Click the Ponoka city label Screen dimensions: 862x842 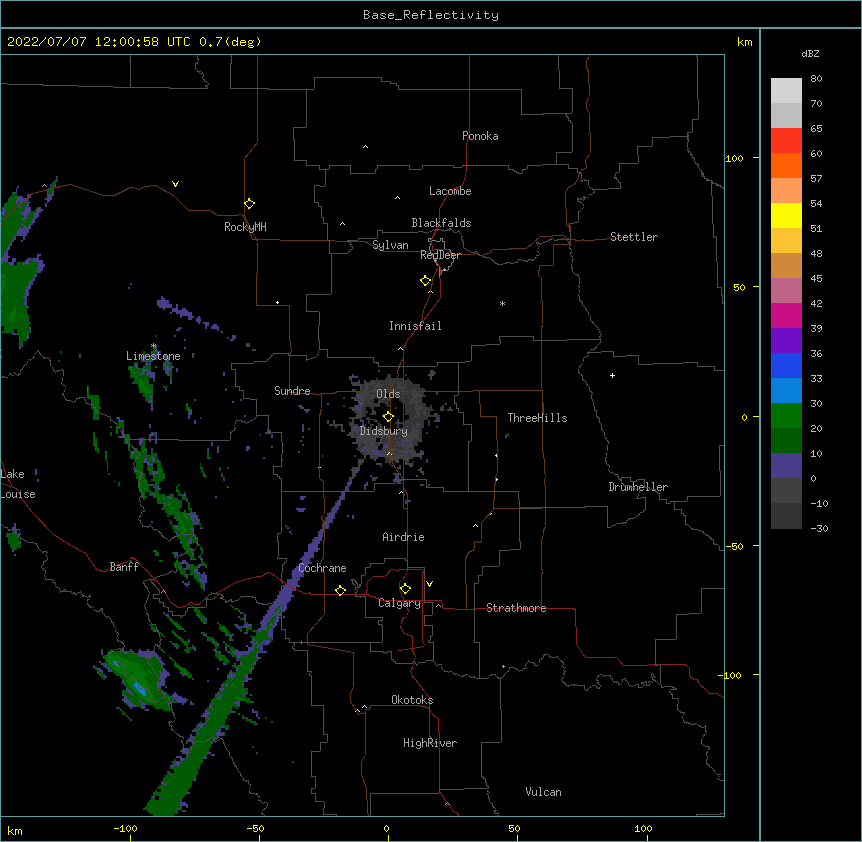(x=480, y=136)
